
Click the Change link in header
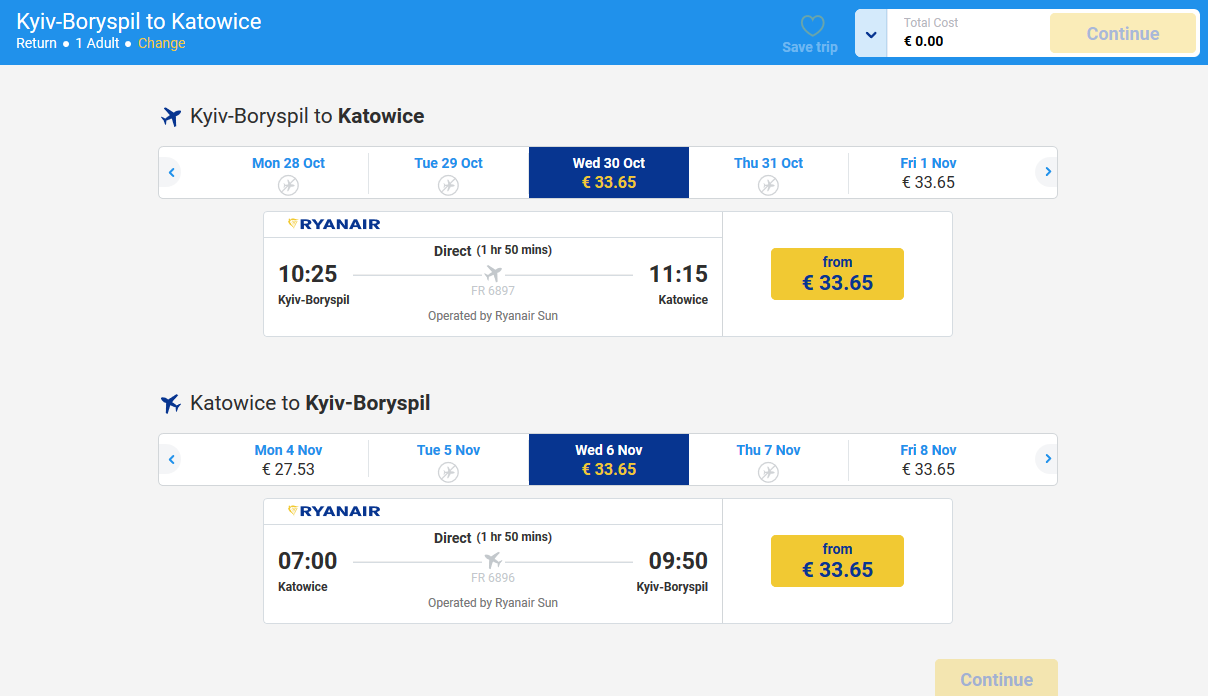[161, 43]
